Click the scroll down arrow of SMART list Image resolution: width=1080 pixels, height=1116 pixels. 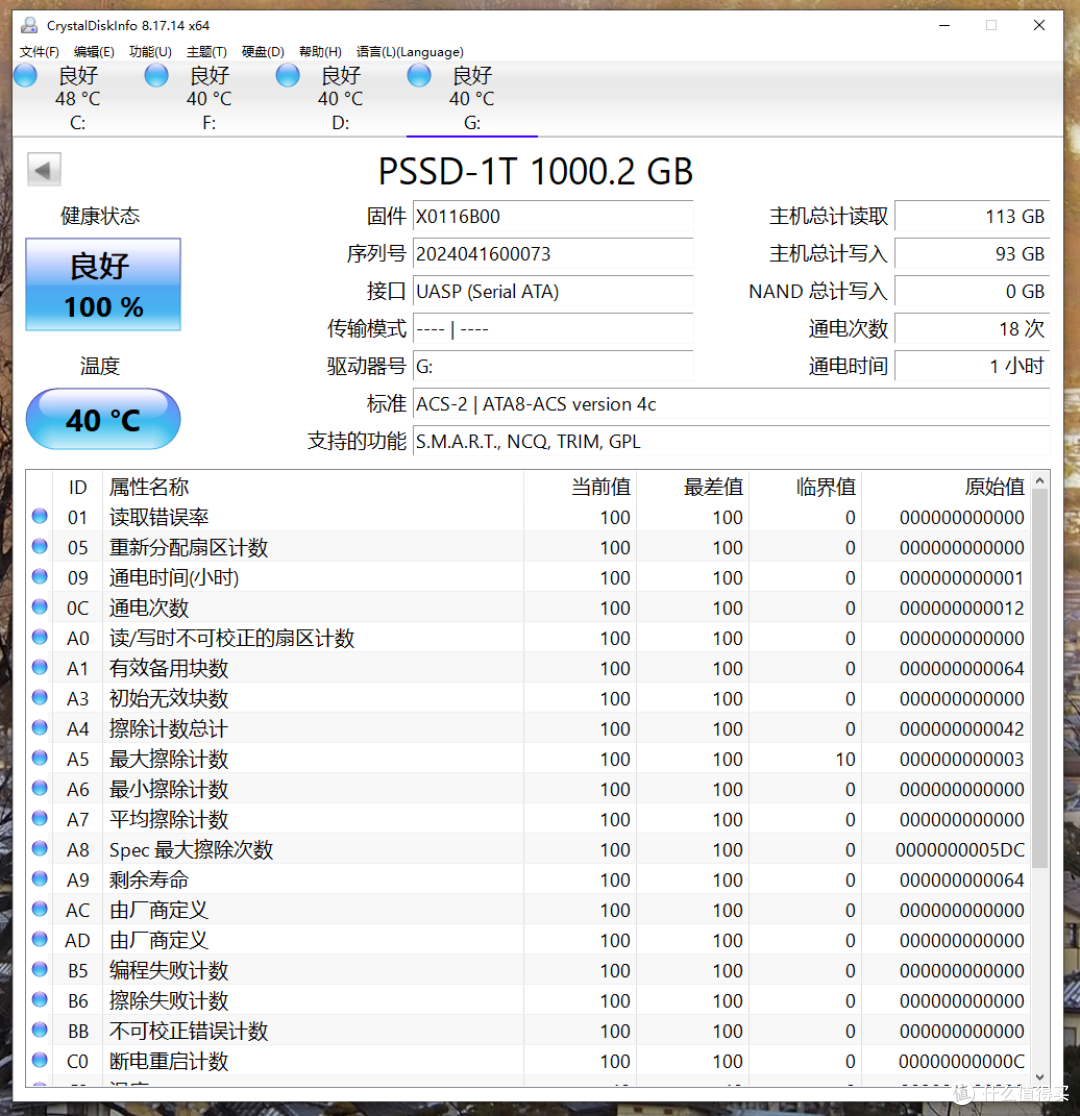[x=1040, y=1077]
